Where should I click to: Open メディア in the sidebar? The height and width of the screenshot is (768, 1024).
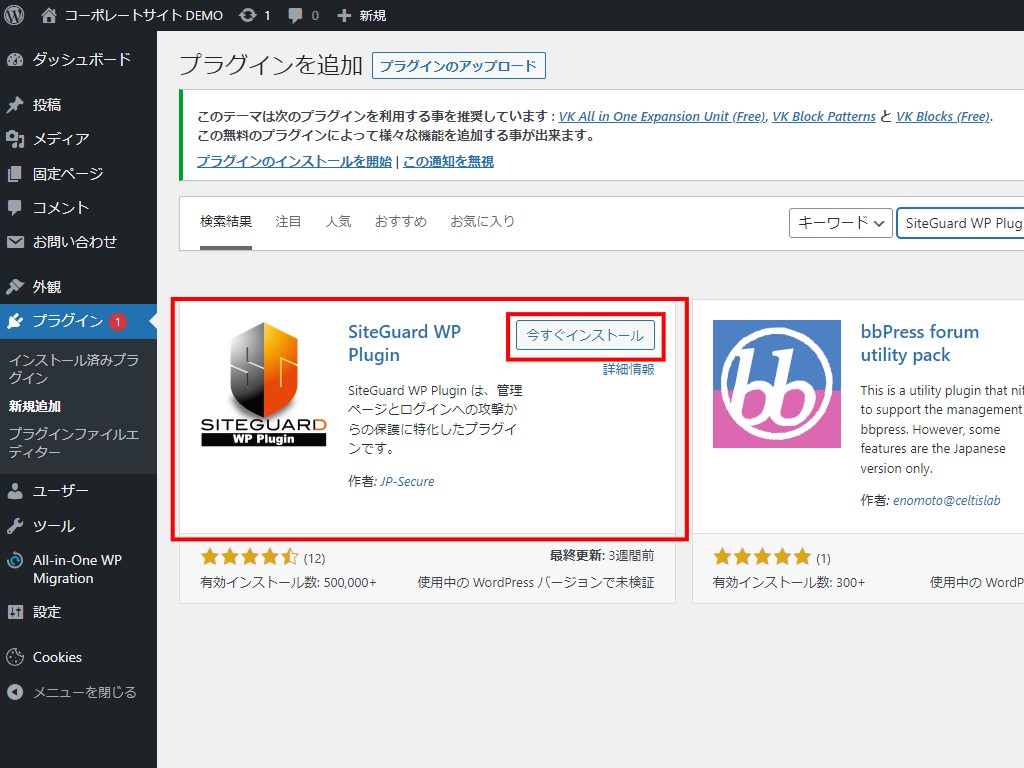[60, 139]
